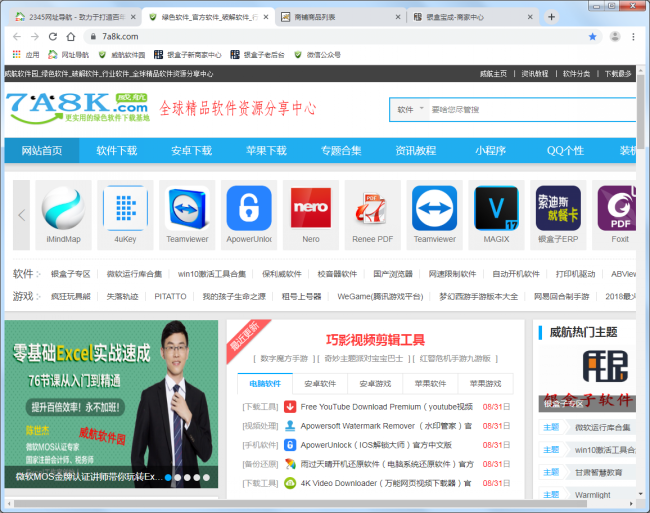The height and width of the screenshot is (513, 650).
Task: Open the QQ个性 nav menu item
Action: (565, 150)
